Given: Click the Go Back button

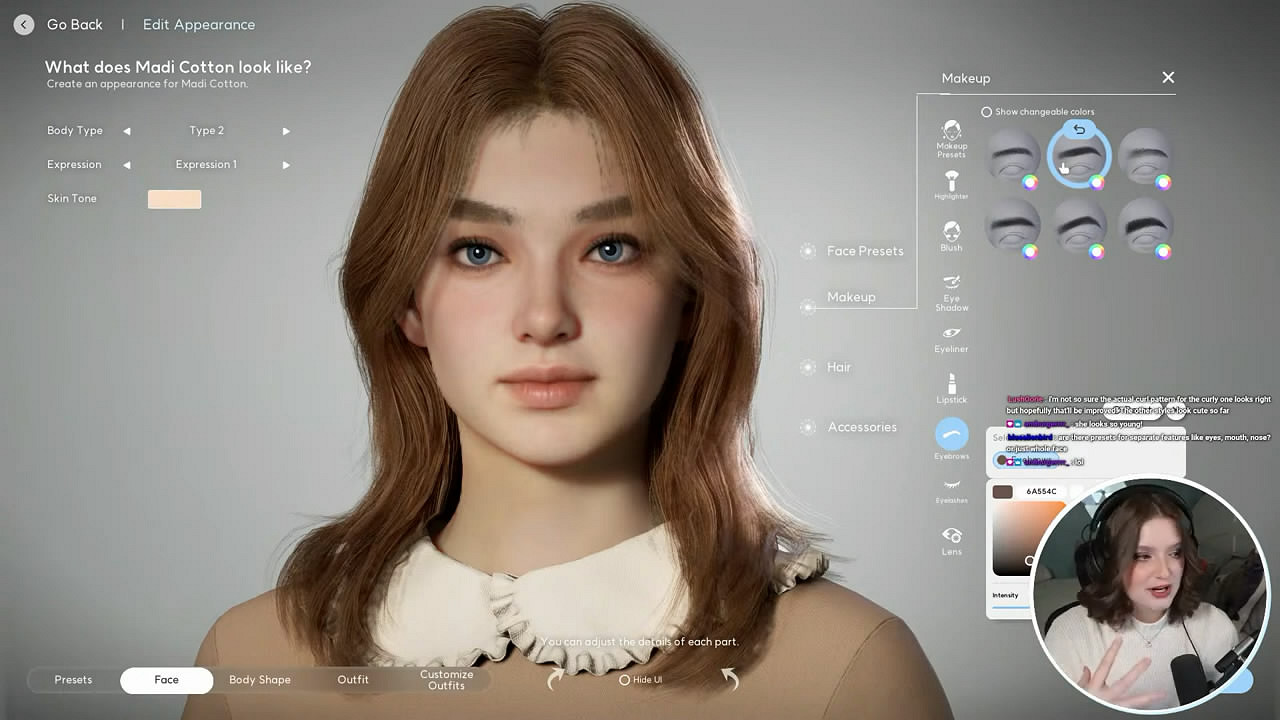Looking at the screenshot, I should (24, 25).
